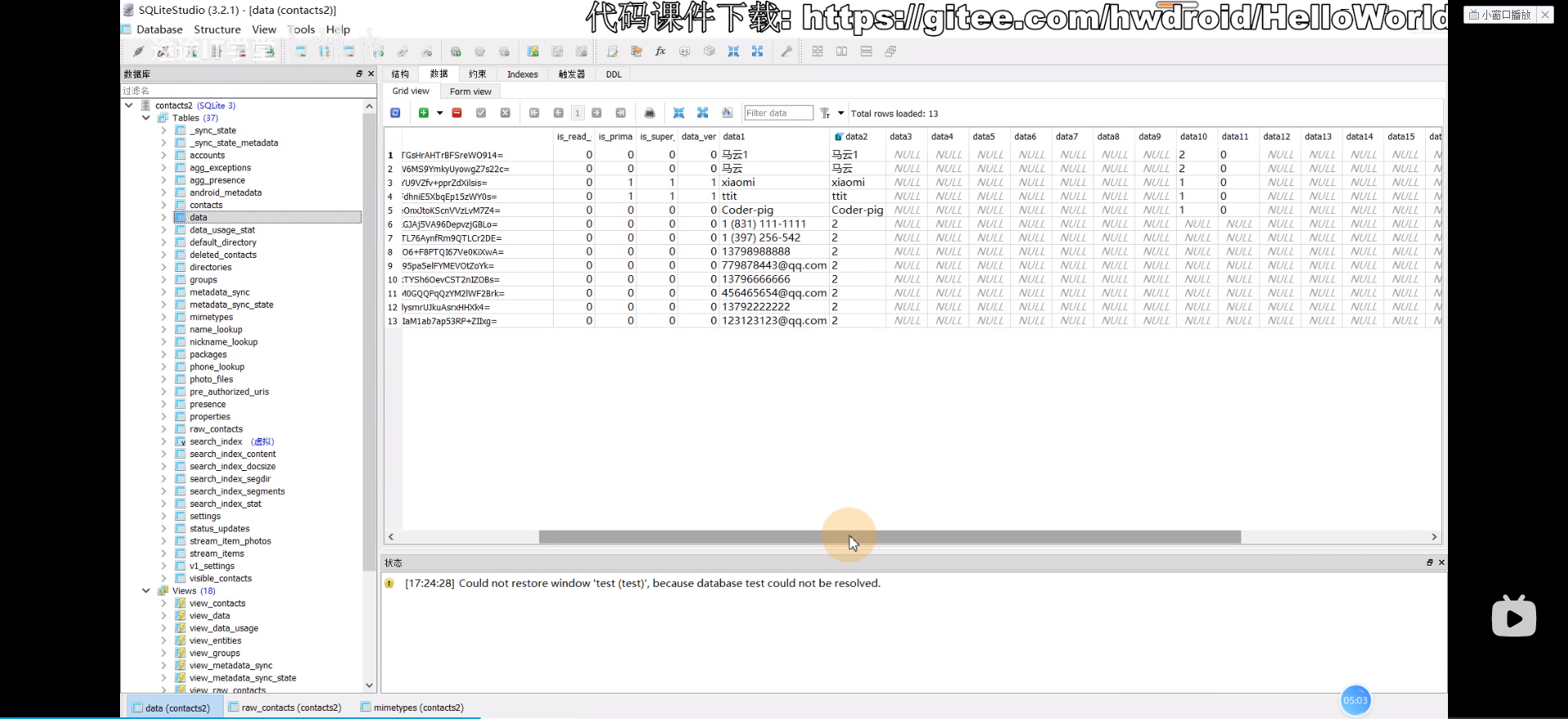Viewport: 1568px width, 719px height.
Task: Click the Create trigger toolbar icon
Action: 456,51
